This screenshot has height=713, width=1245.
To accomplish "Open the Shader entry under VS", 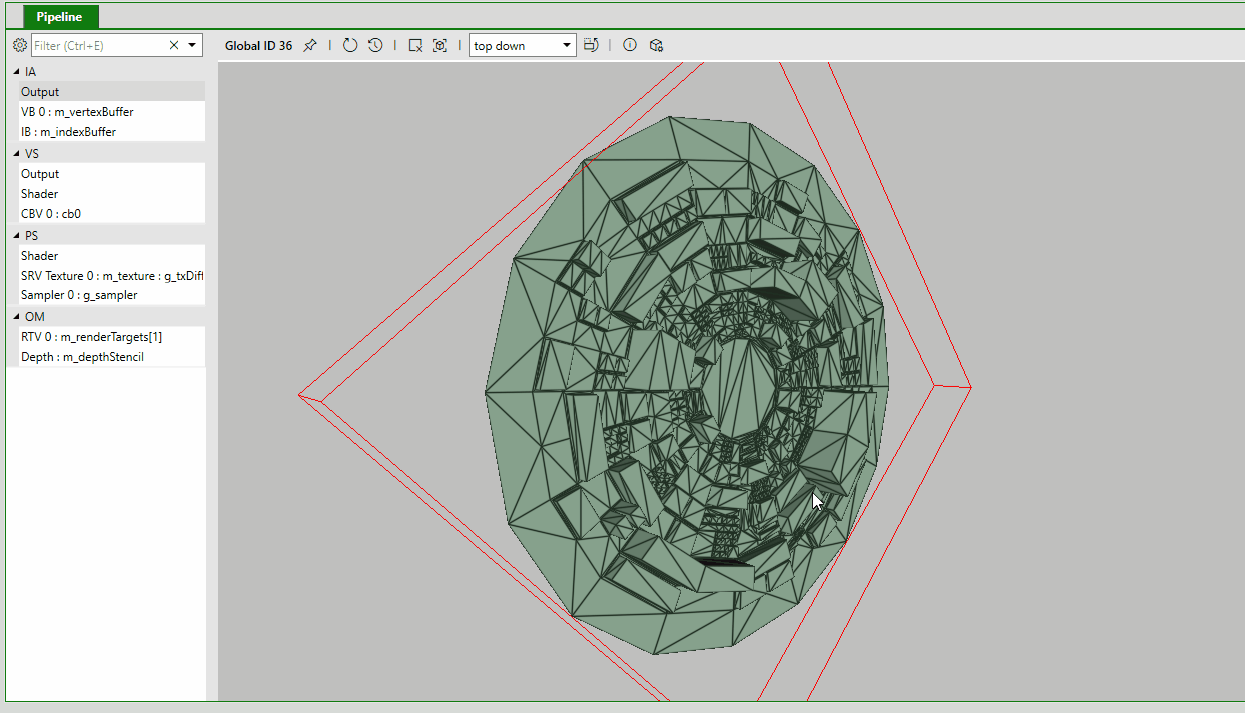I will pyautogui.click(x=111, y=194).
